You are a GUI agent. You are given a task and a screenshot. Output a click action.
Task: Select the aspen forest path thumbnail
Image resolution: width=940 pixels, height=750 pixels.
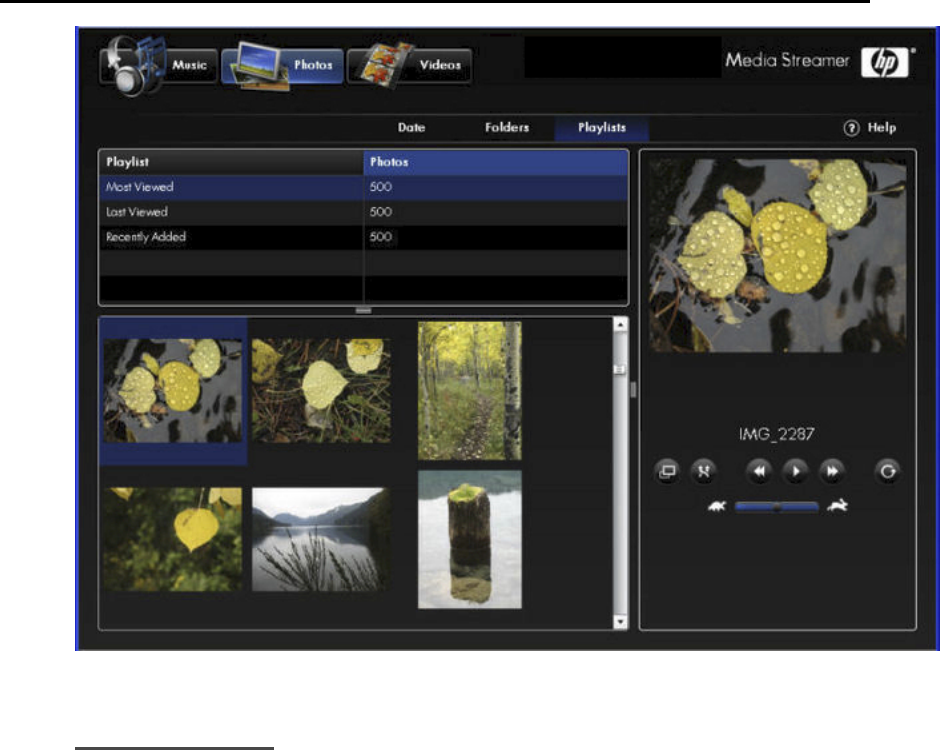pyautogui.click(x=469, y=391)
